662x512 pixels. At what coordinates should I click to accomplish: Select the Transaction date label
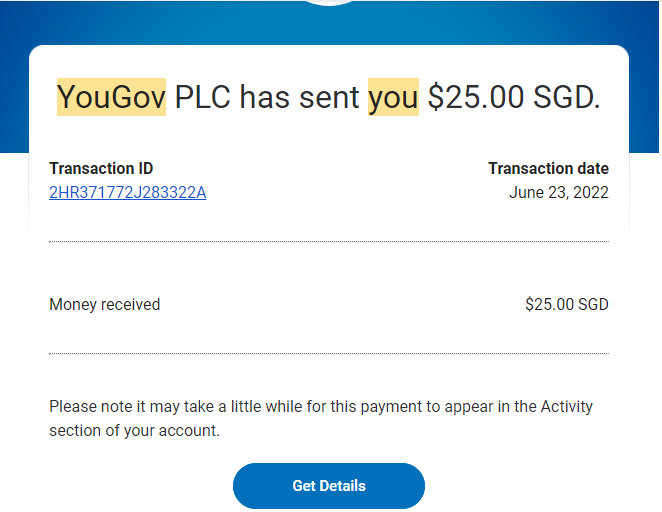coord(548,169)
